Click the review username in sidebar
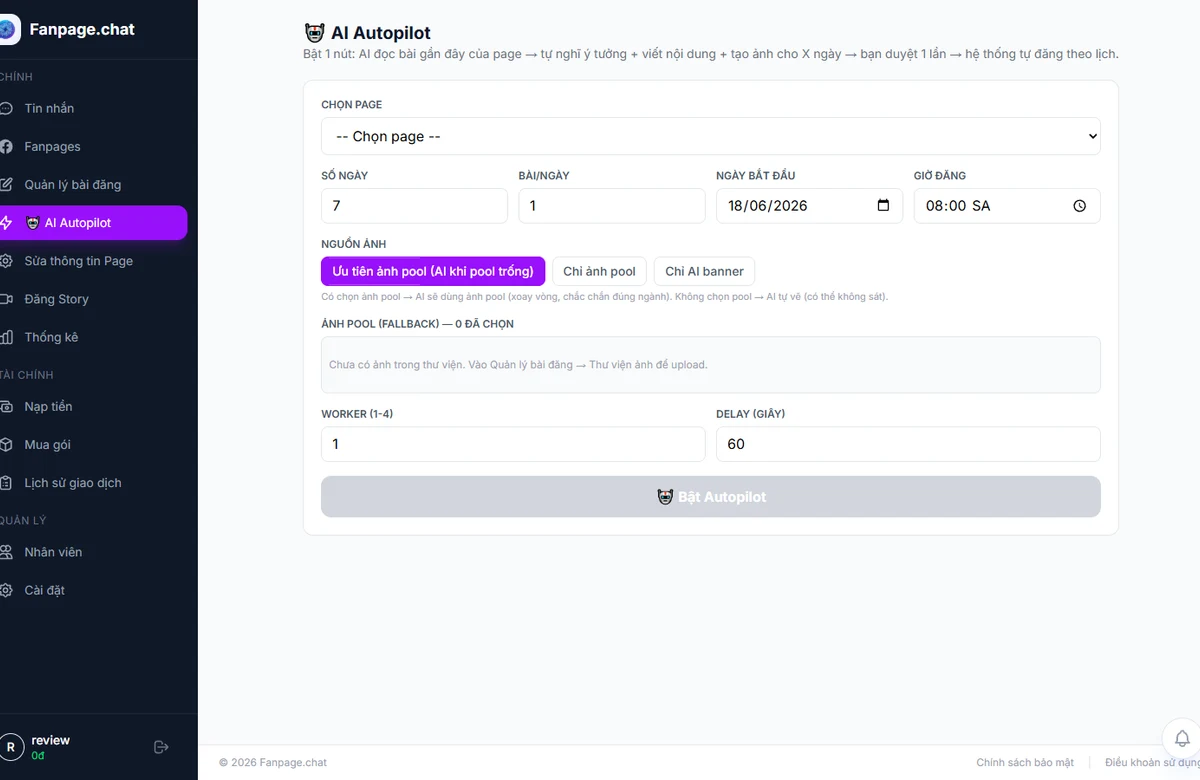The width and height of the screenshot is (1200, 780). click(51, 740)
